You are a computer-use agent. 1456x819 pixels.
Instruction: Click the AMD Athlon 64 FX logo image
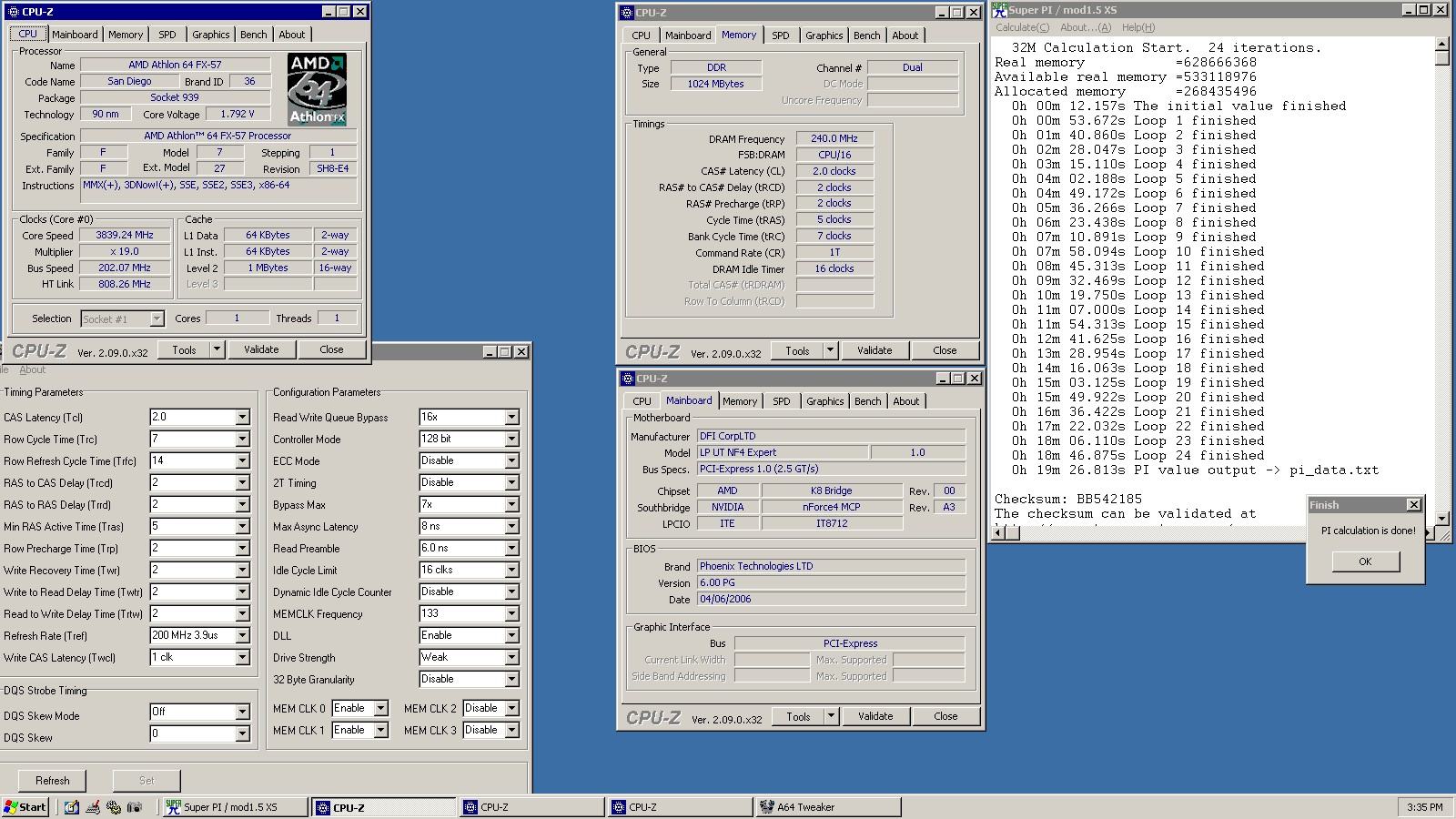(x=317, y=89)
